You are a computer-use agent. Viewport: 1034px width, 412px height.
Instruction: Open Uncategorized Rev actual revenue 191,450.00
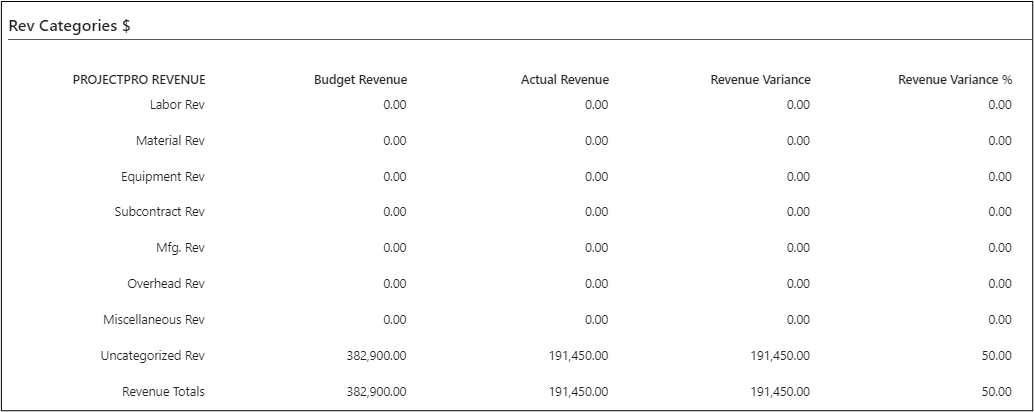click(x=576, y=356)
